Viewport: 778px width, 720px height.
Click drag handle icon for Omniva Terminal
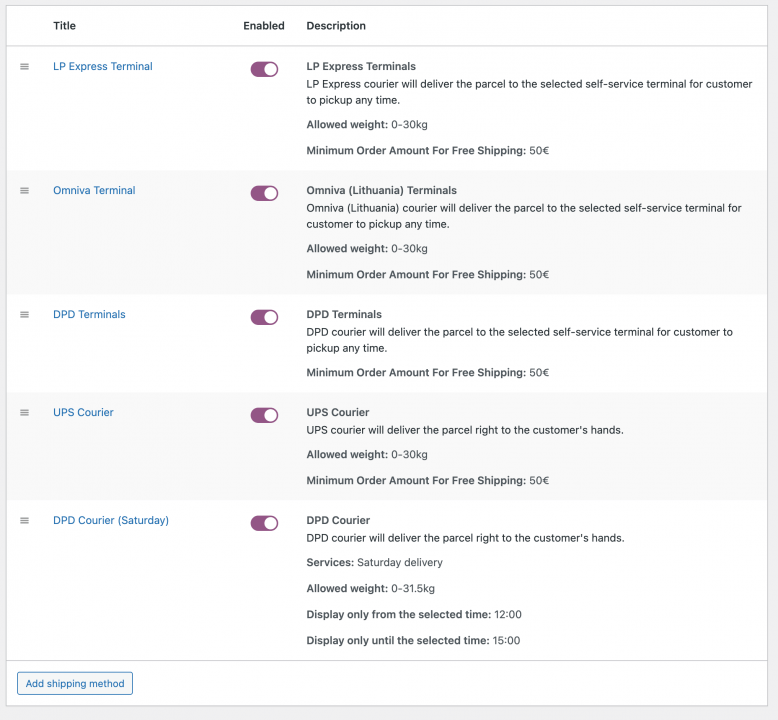pos(25,191)
